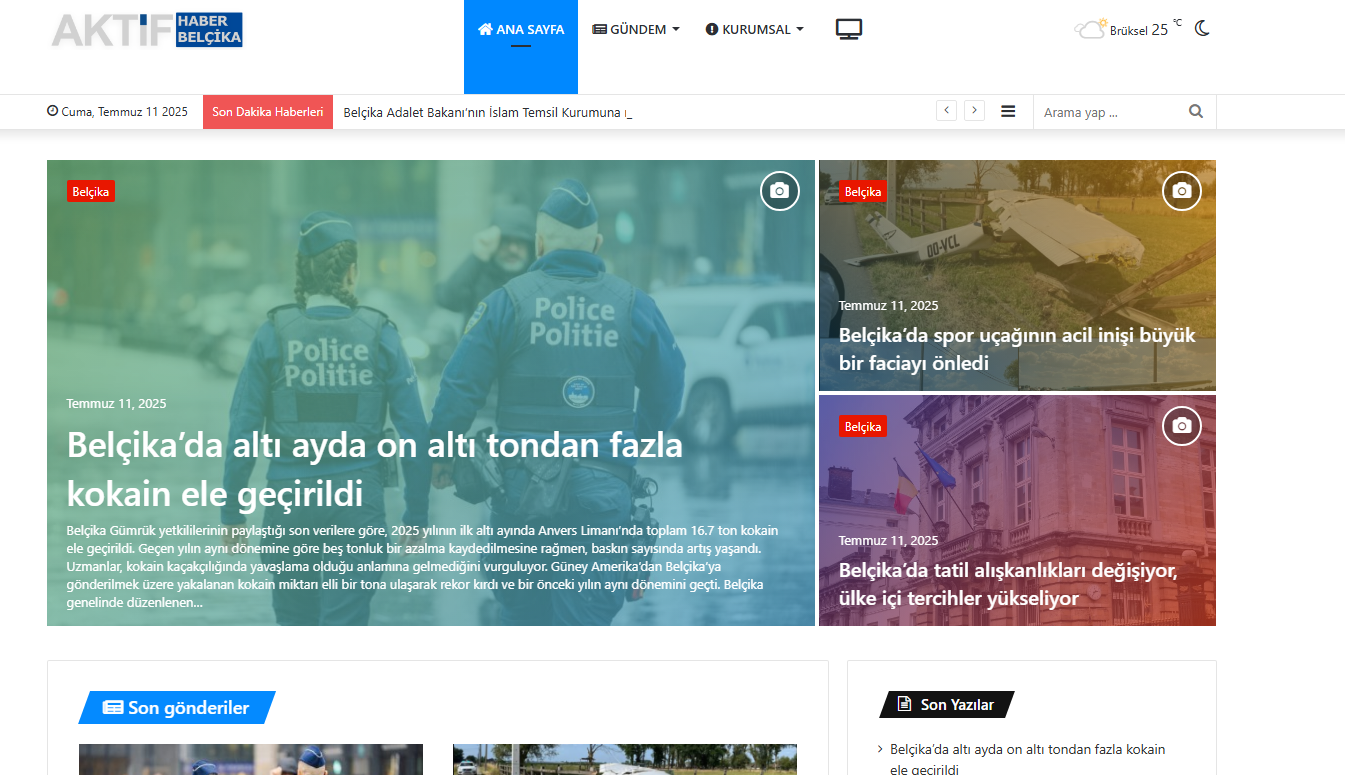Click the Aktif Haber Belçika logo
The width and height of the screenshot is (1345, 775).
pos(147,30)
